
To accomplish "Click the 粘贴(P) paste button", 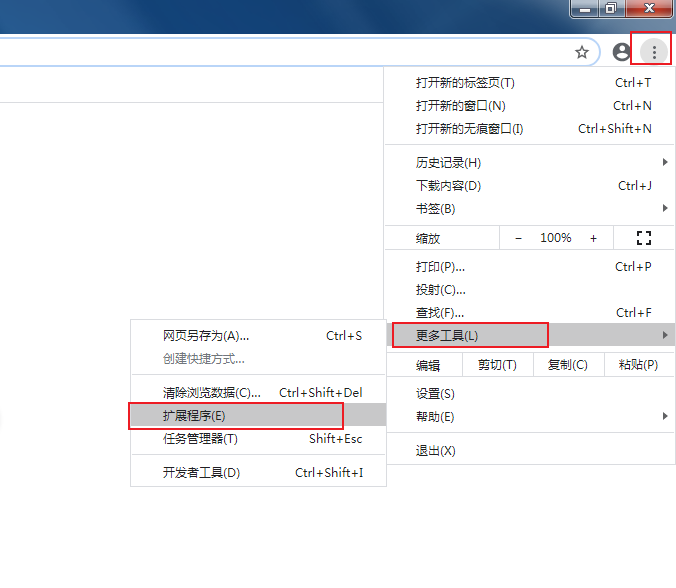I will click(639, 365).
